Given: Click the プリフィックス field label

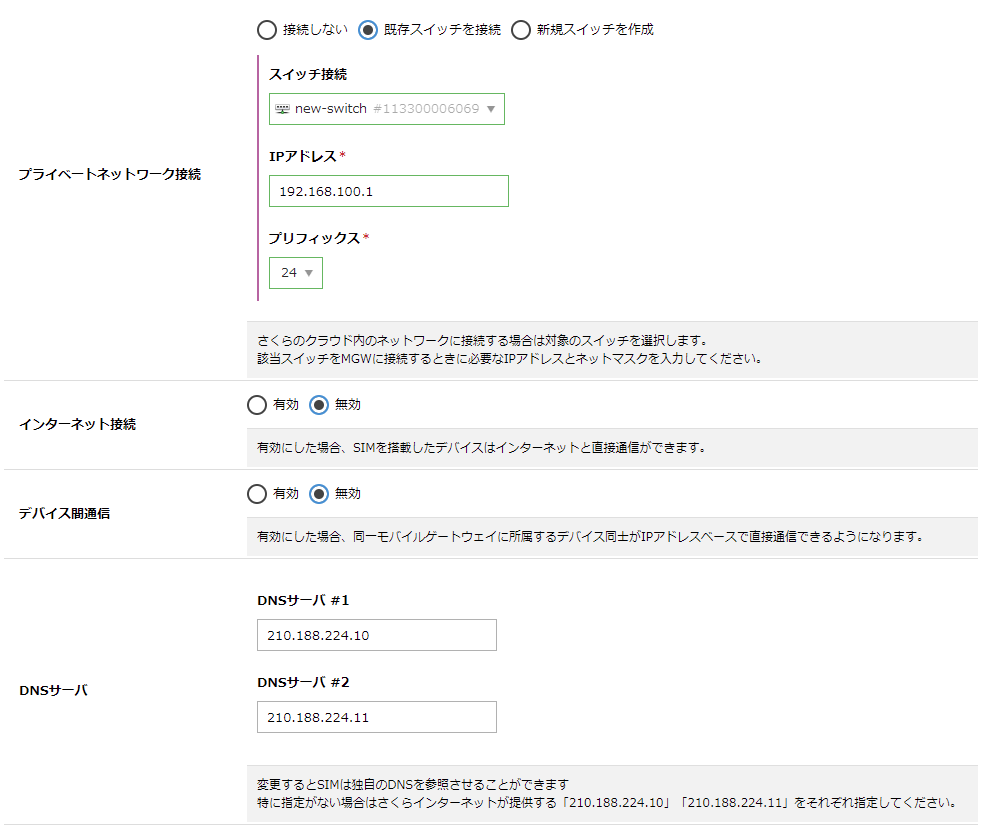Looking at the screenshot, I should coord(314,238).
